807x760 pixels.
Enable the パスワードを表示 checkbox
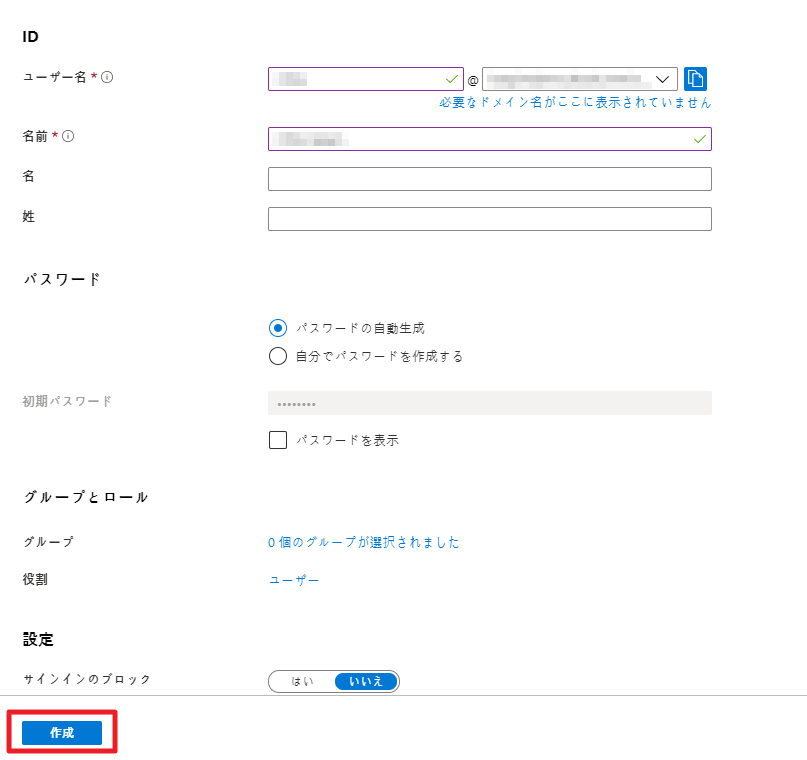tap(278, 440)
